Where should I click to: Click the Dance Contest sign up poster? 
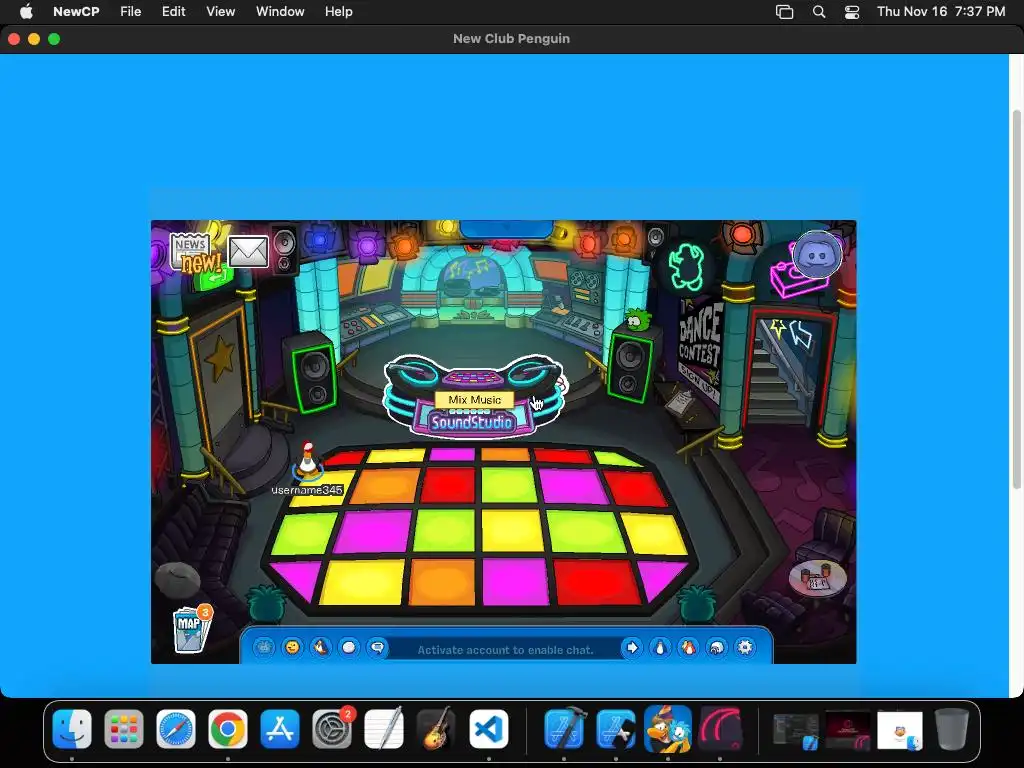699,349
